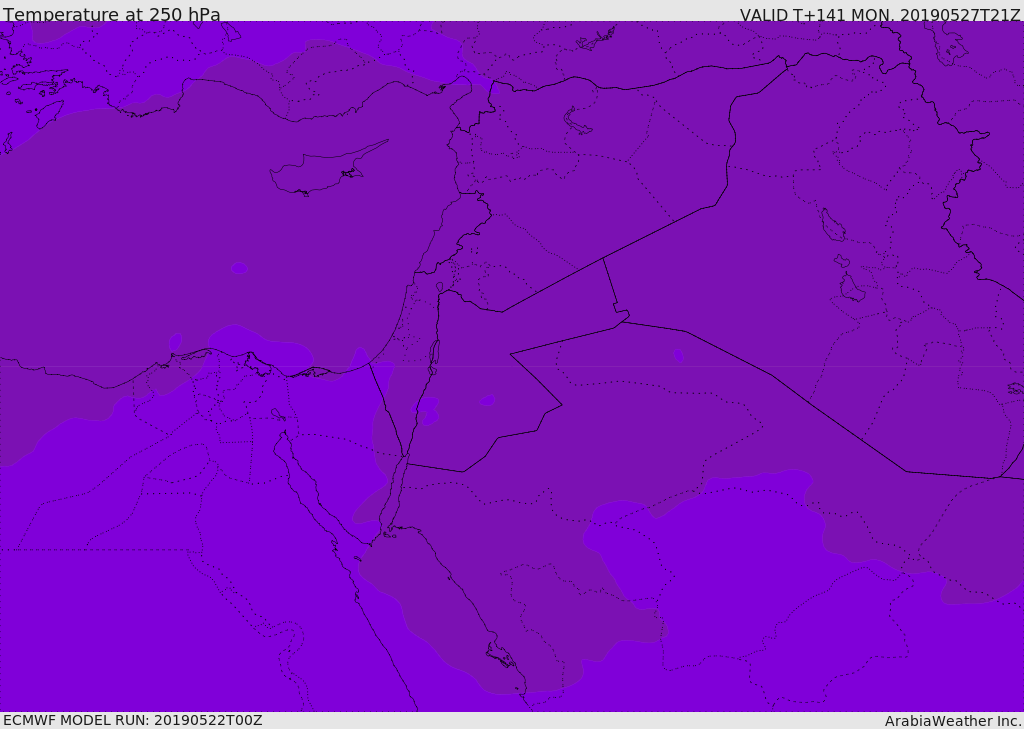Click the 'ECMWF MODEL RUN: 20190522T00Z' label
The height and width of the screenshot is (729, 1024).
[x=133, y=720]
